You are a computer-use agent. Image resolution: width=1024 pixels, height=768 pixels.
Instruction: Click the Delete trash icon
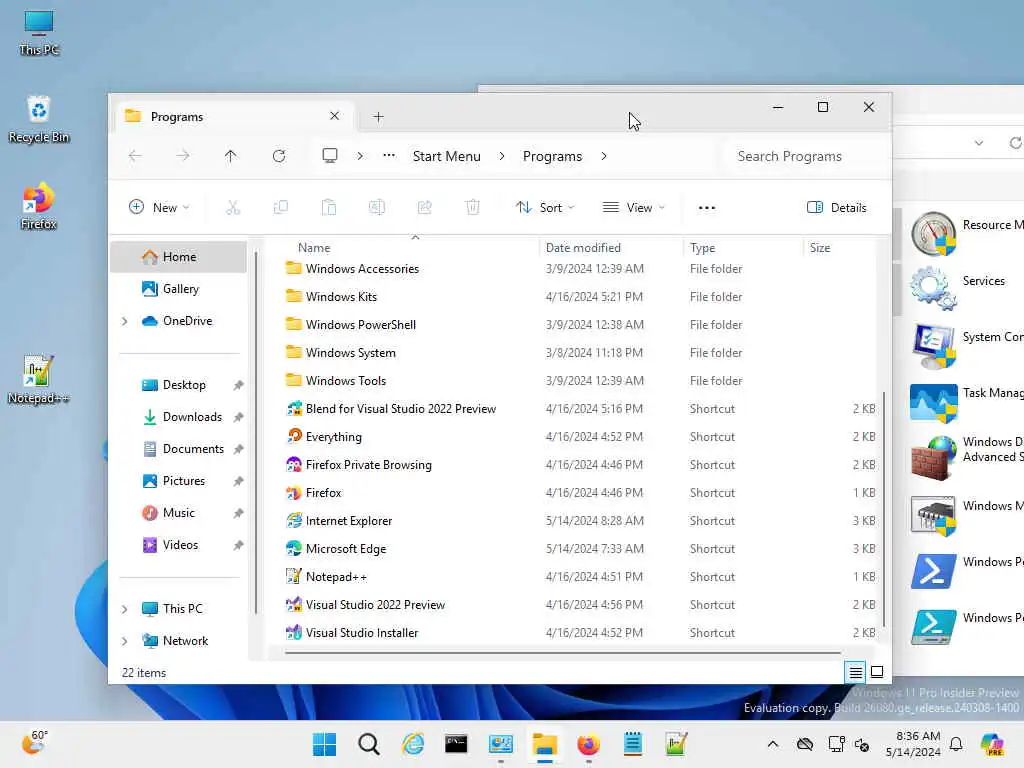point(473,208)
